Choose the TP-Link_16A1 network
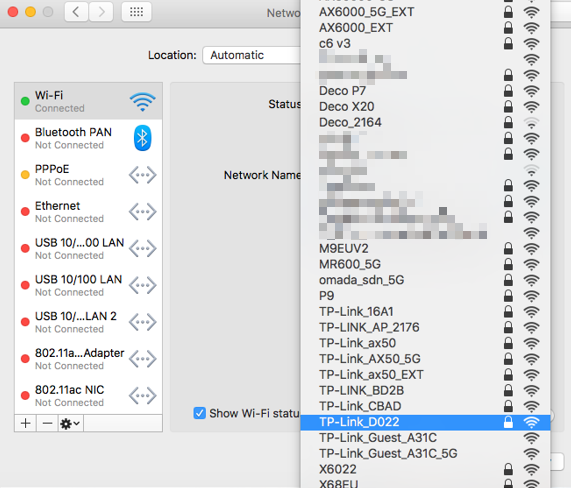 425,312
